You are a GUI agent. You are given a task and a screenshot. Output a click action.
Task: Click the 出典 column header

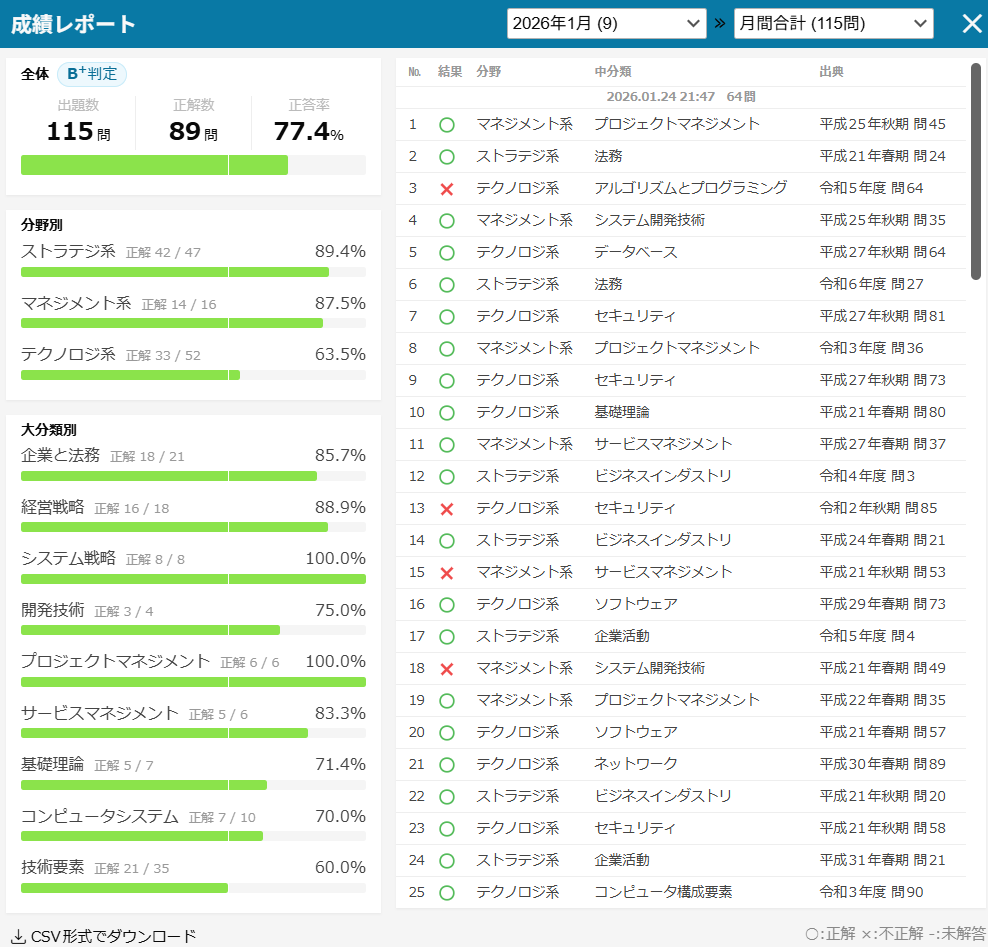pos(831,72)
